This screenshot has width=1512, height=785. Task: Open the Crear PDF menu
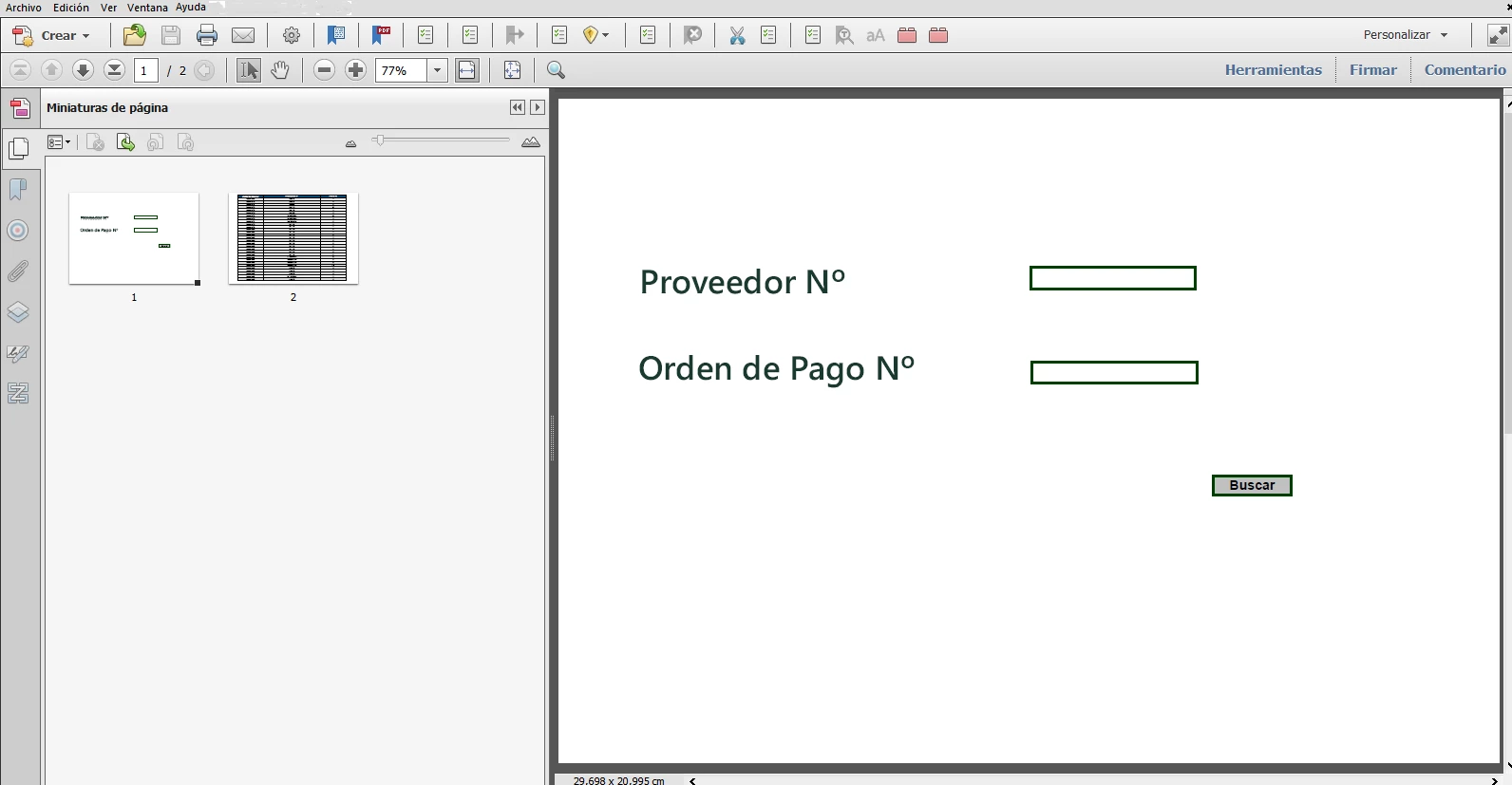[50, 35]
